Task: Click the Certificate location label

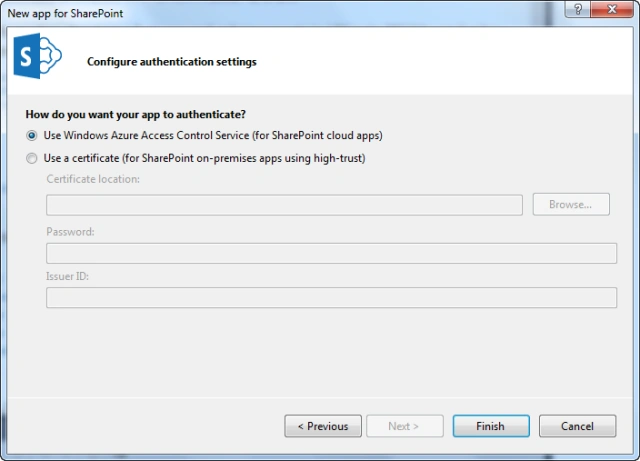Action: tap(93, 179)
